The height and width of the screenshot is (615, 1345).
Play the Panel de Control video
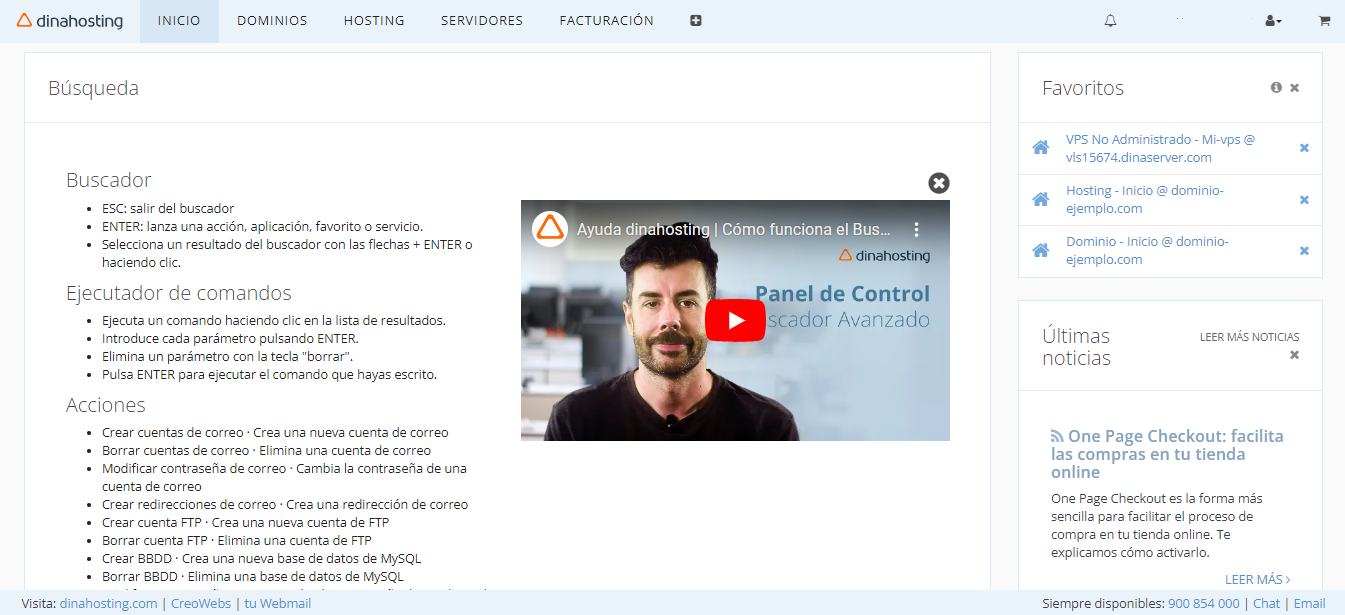point(735,320)
